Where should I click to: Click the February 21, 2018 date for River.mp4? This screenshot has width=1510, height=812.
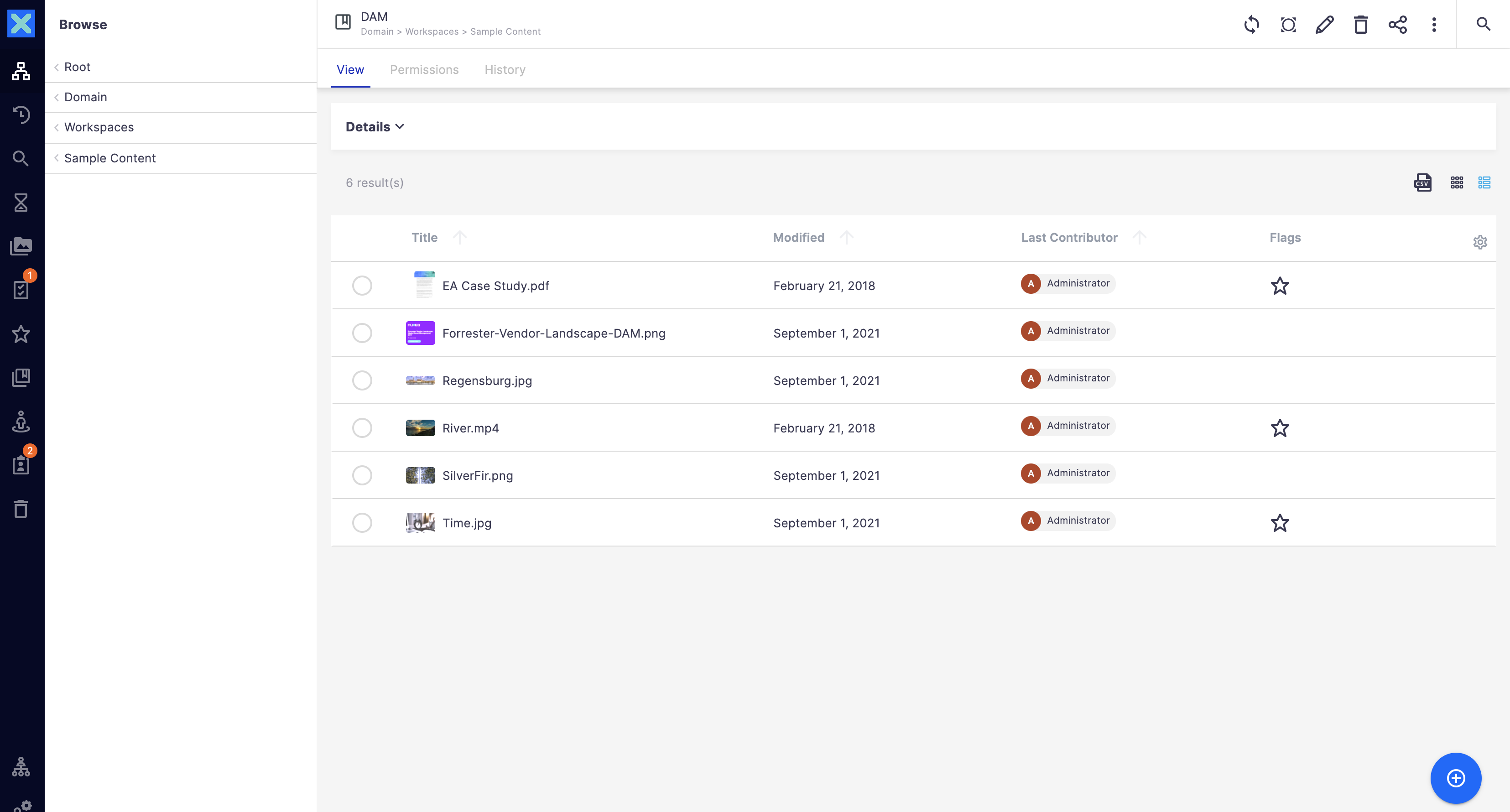[x=824, y=428]
